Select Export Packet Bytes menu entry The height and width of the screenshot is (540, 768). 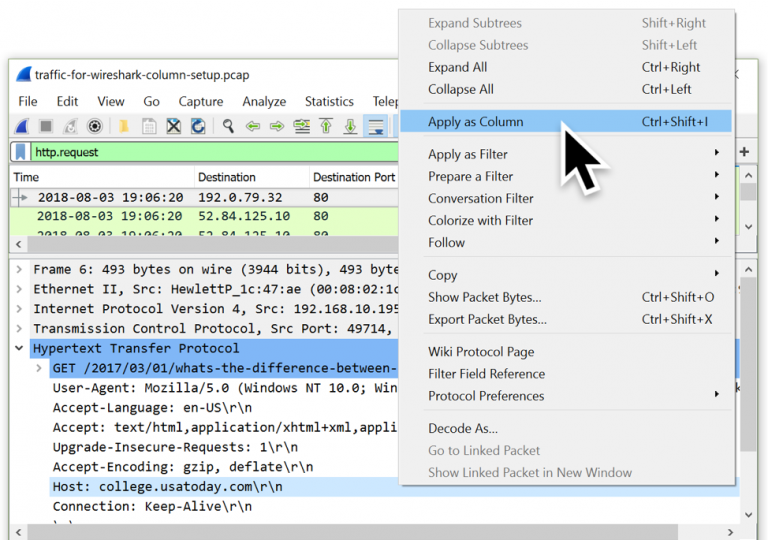pyautogui.click(x=487, y=319)
